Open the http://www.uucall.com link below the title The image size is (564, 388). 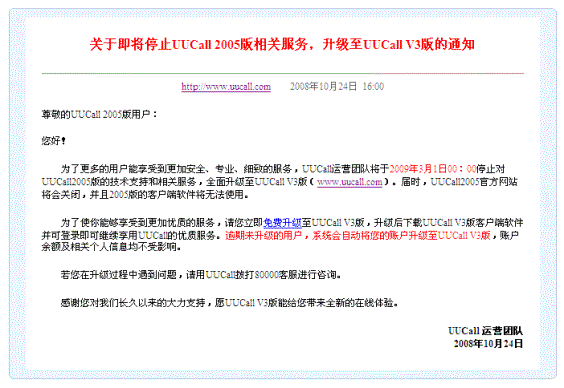pyautogui.click(x=226, y=87)
